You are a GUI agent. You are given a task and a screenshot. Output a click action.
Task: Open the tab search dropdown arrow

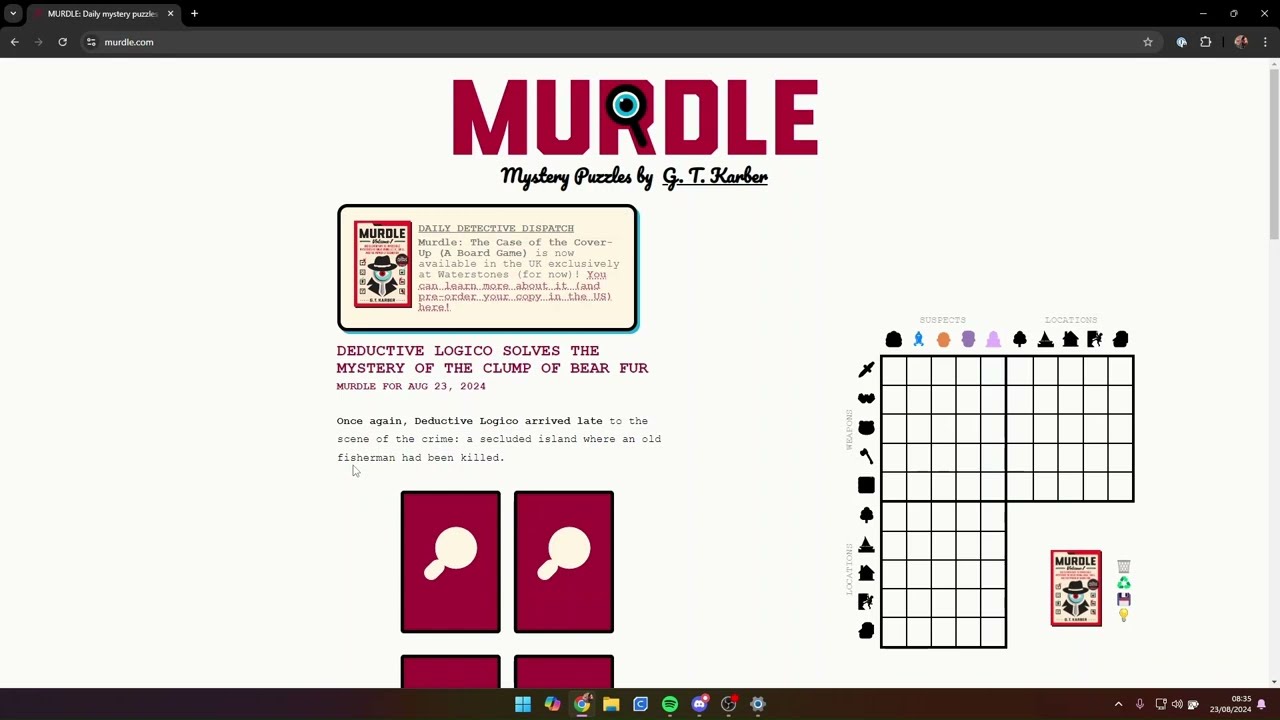[13, 14]
